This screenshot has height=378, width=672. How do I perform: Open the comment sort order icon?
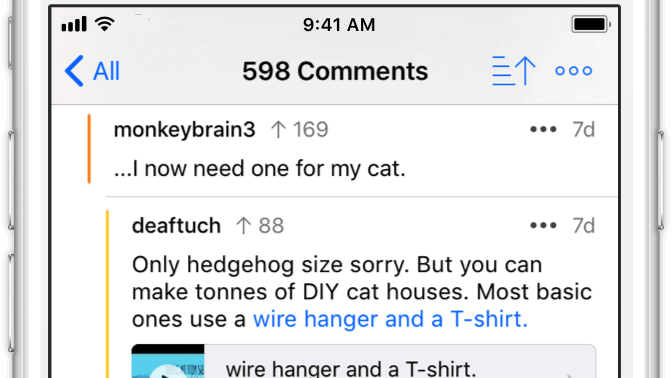(514, 71)
